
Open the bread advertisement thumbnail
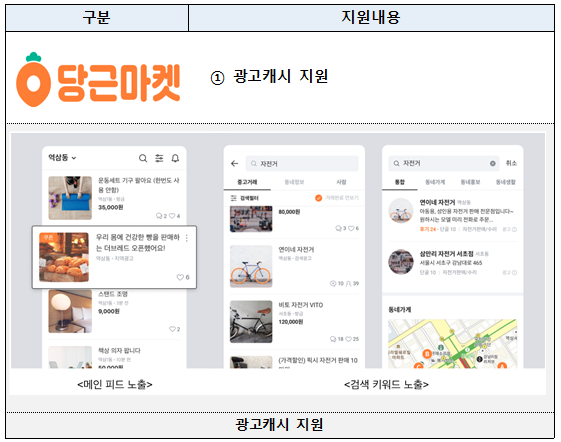click(64, 257)
